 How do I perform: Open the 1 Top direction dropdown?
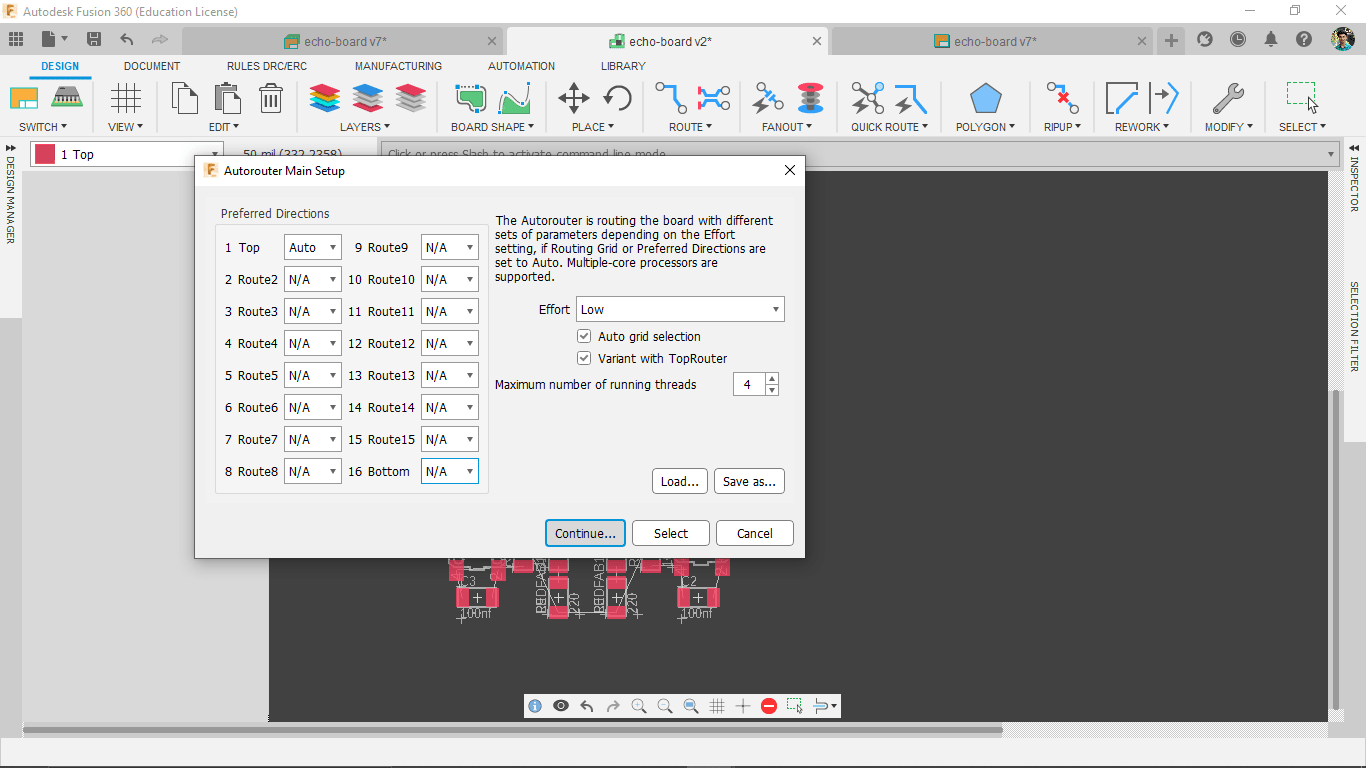(313, 247)
